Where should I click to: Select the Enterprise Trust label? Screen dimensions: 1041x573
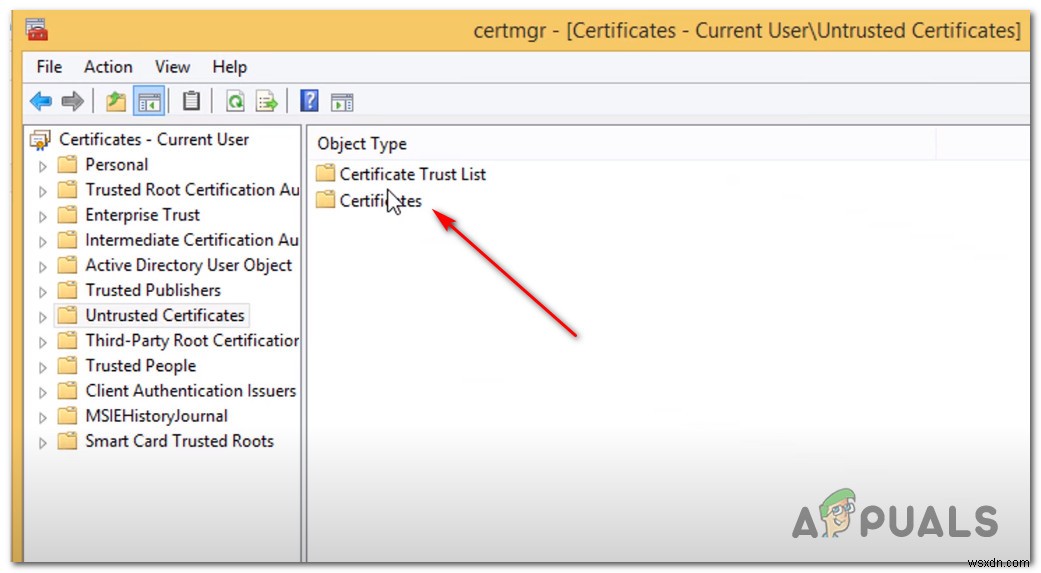tap(143, 215)
